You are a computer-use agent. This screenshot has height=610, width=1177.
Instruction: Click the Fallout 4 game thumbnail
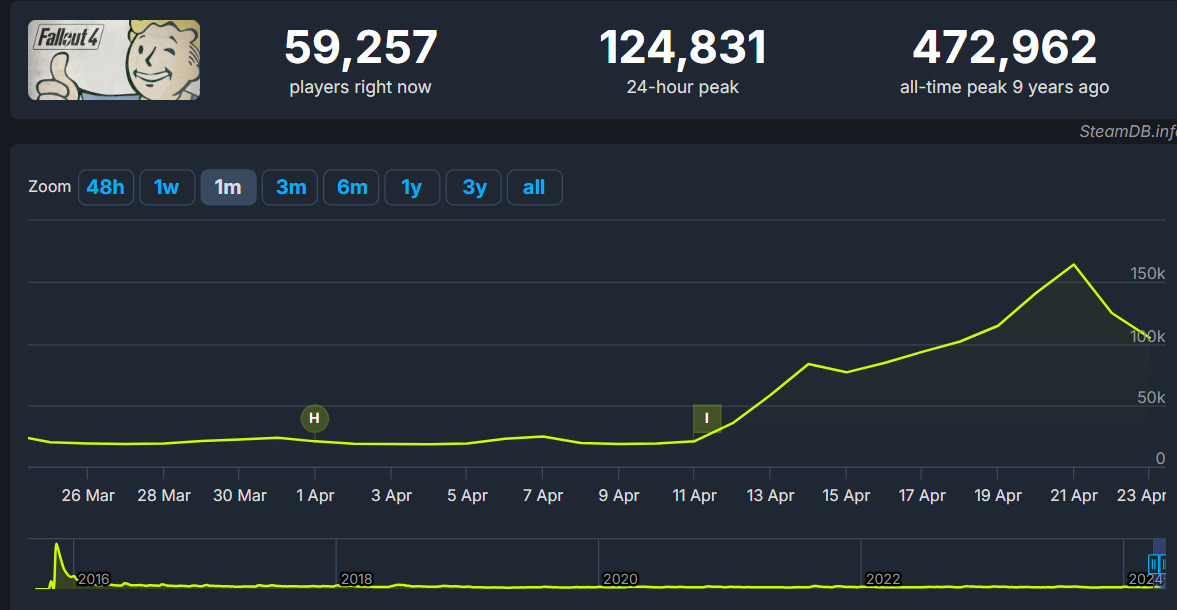coord(114,60)
